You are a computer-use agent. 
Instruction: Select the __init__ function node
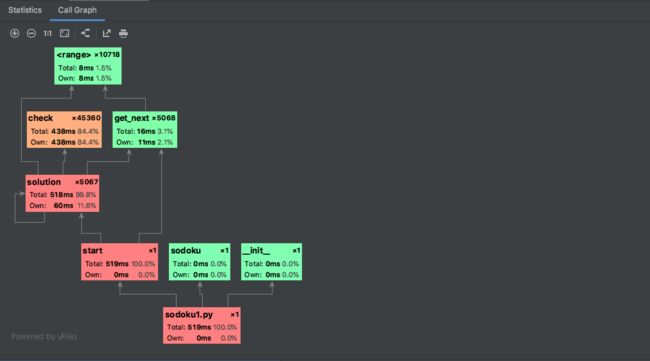pos(272,262)
